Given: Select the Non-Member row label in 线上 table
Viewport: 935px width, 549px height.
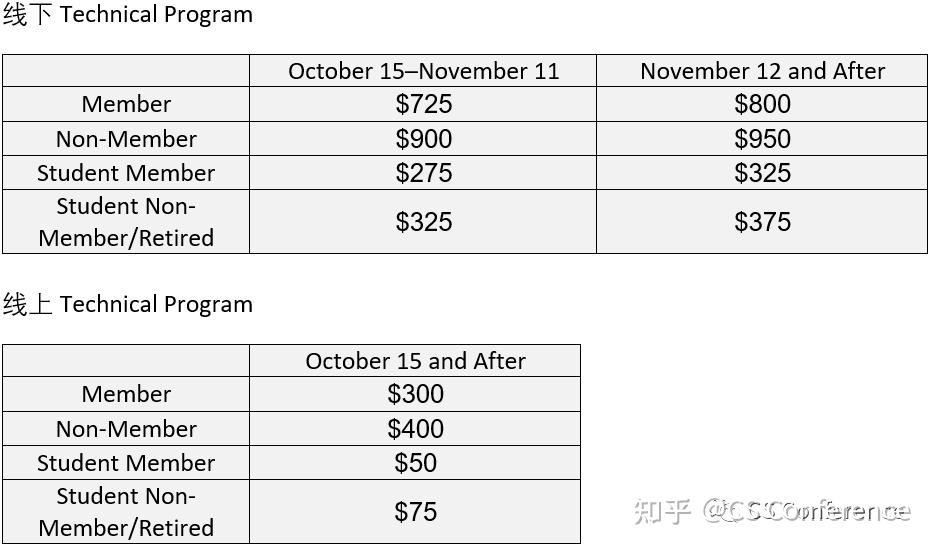Looking at the screenshot, I should (126, 429).
